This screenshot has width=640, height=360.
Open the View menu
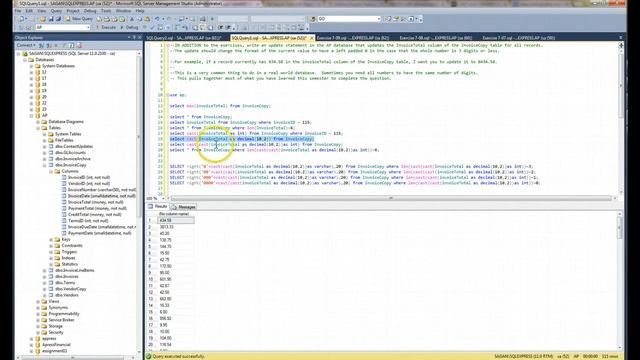pyautogui.click(x=42, y=11)
